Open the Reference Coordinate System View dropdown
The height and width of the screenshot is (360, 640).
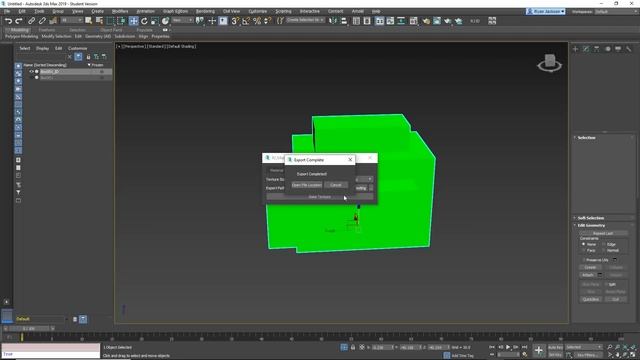pos(182,20)
